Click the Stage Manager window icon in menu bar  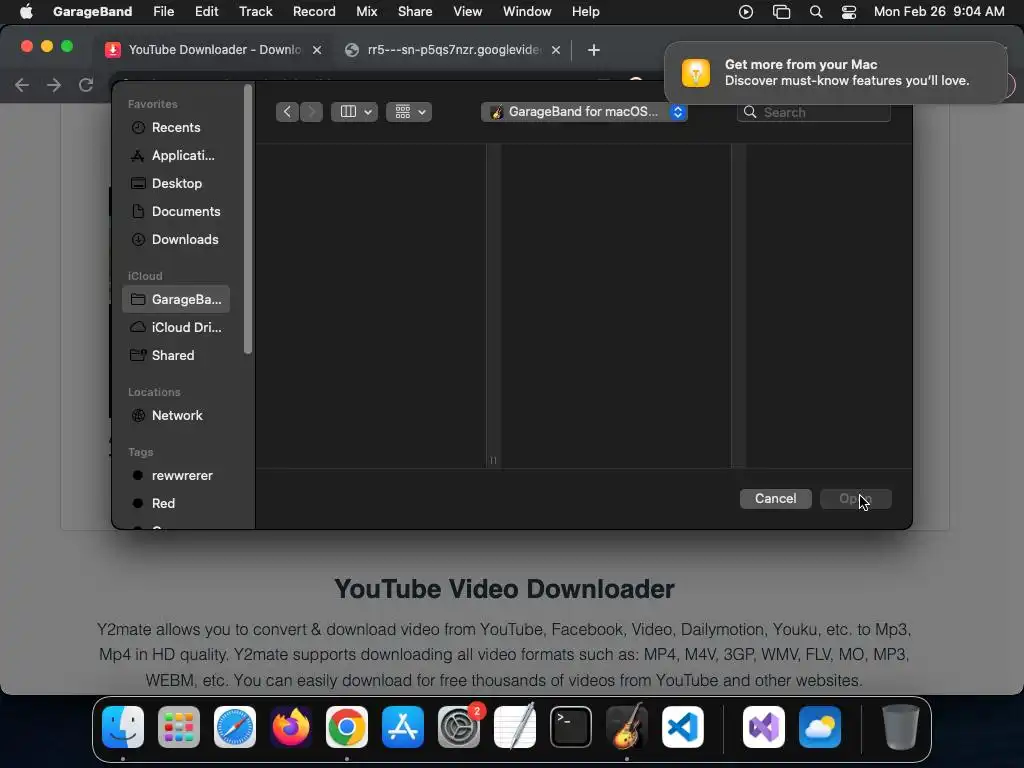[x=782, y=12]
